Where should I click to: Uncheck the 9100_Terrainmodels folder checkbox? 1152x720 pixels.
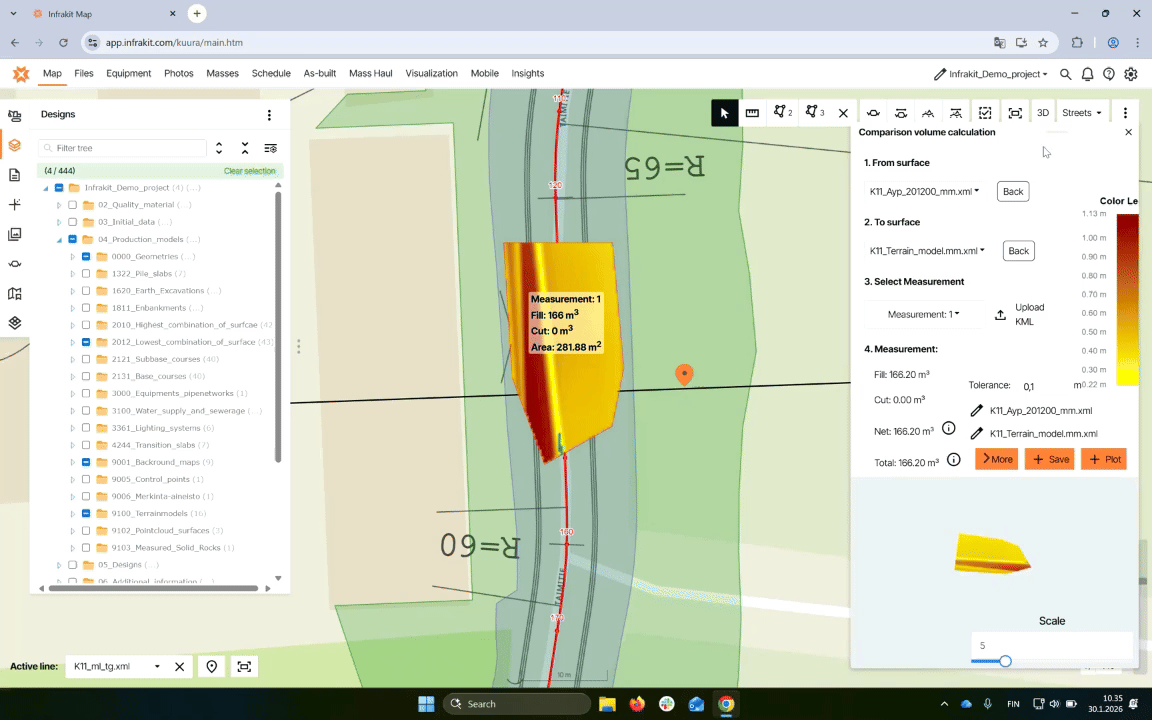click(86, 513)
